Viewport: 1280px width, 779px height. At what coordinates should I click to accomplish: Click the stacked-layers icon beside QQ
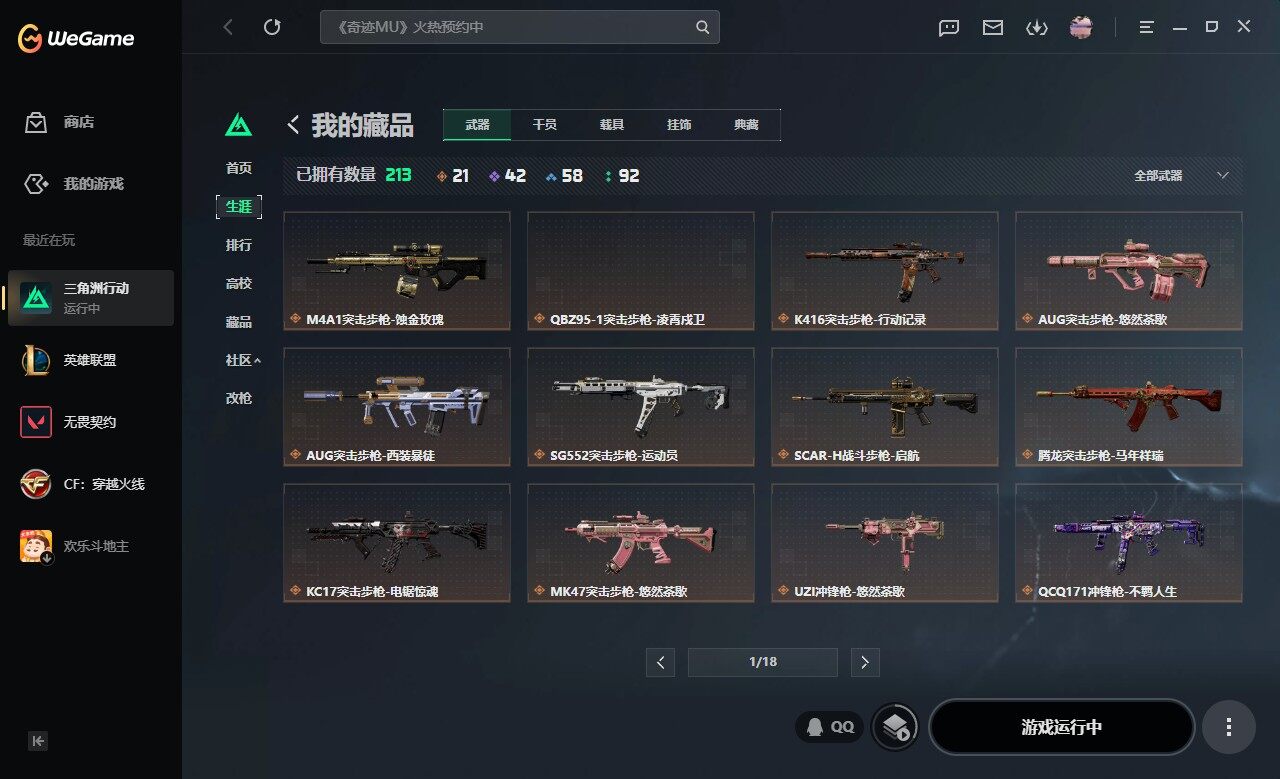coord(895,727)
